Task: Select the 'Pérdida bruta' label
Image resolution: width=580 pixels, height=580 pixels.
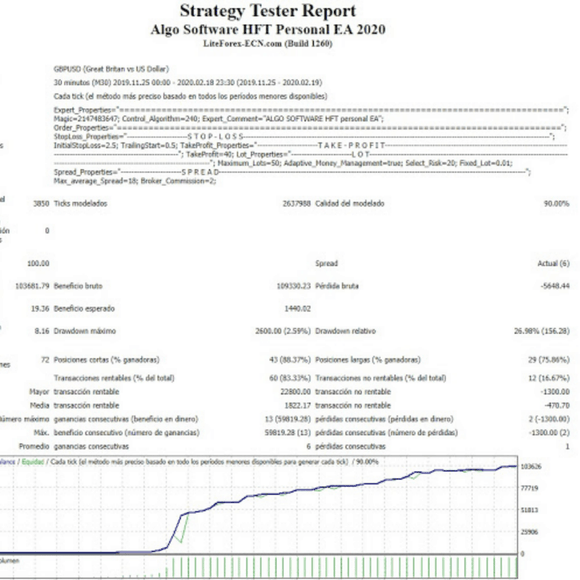Action: point(337,286)
